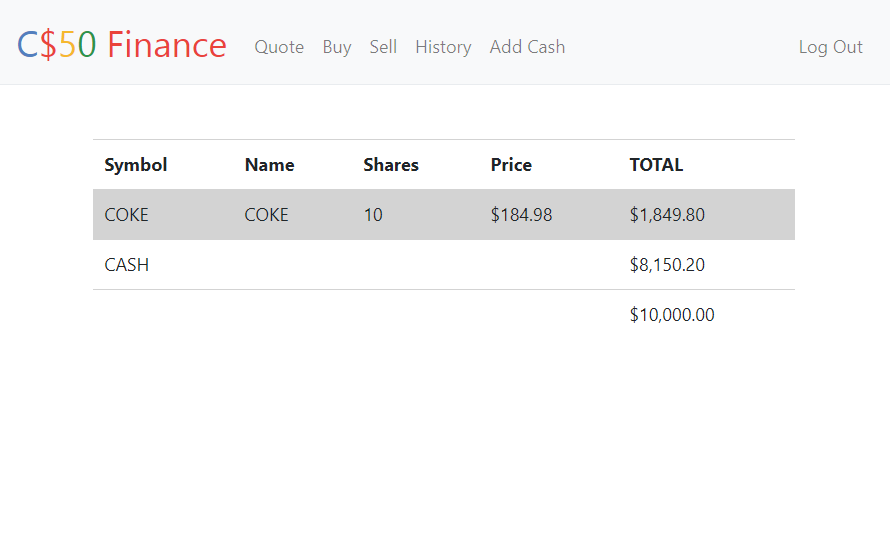
Task: Click the $10,000.00 grand total
Action: [x=672, y=315]
